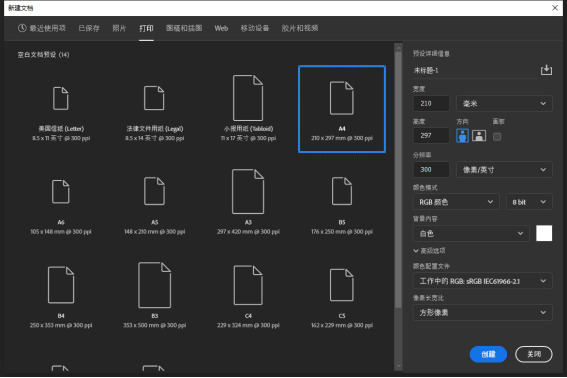567x378 pixels.
Task: Open the 方形像素 pixel aspect ratio dropdown
Action: tap(482, 313)
